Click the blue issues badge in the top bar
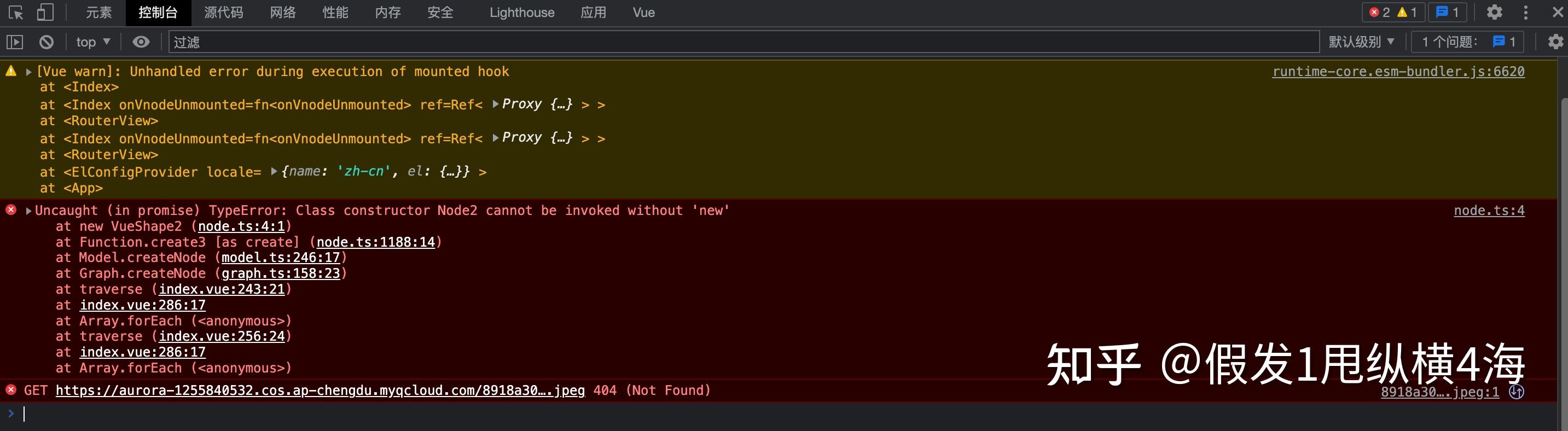 (1449, 12)
